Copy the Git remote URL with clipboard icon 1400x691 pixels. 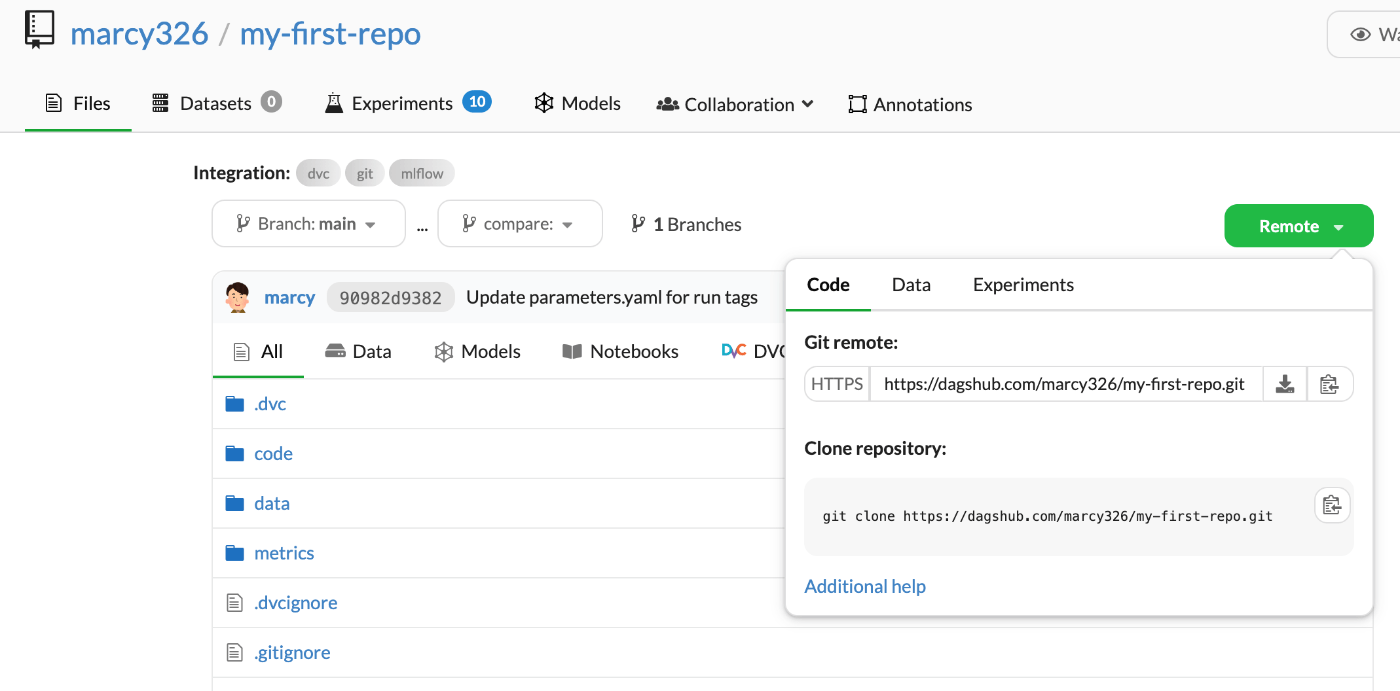pos(1329,384)
